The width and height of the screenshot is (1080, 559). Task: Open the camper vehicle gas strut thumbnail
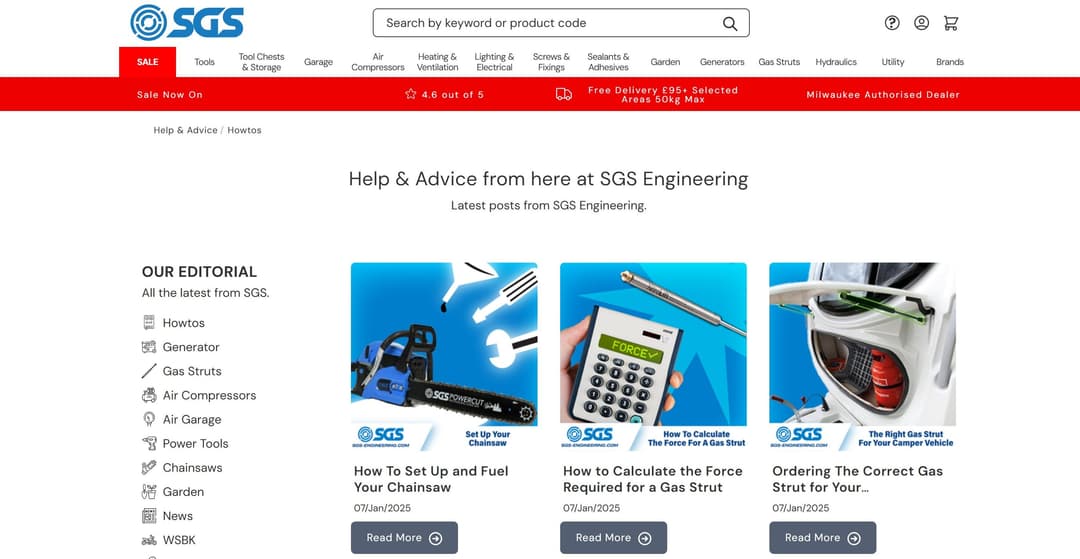pyautogui.click(x=862, y=357)
